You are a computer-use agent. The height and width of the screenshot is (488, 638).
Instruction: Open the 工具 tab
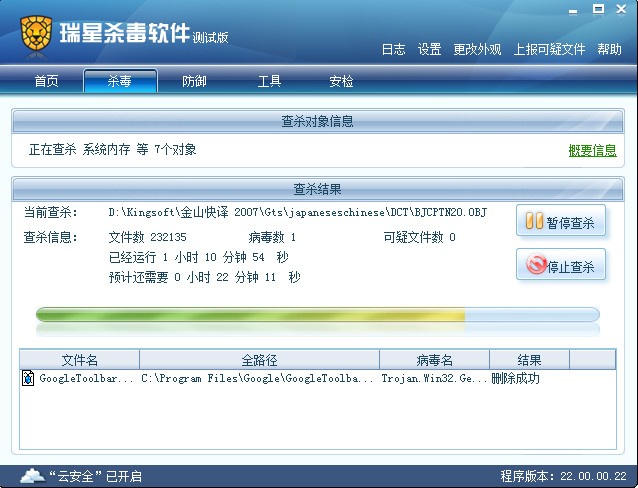click(269, 81)
